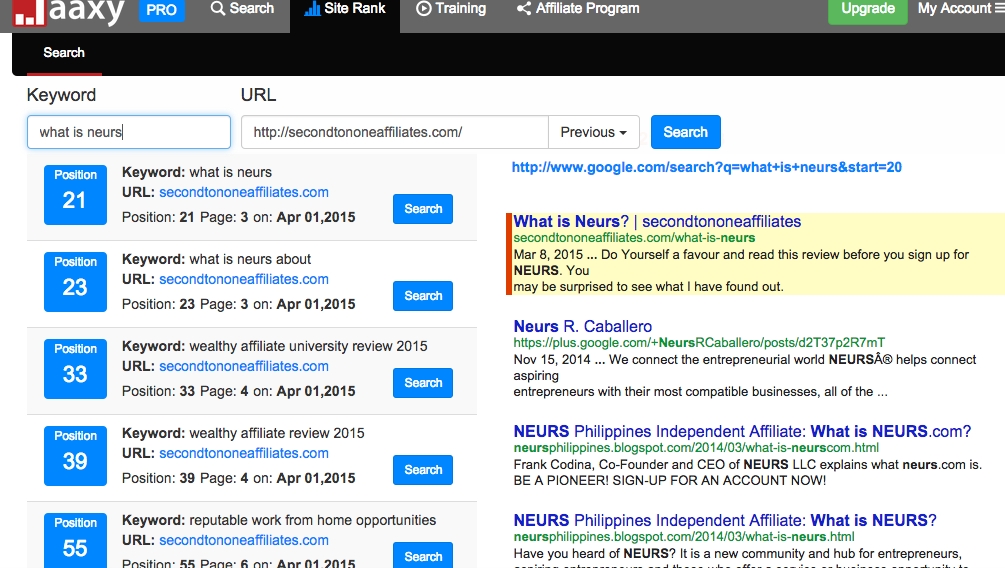
Task: Click the Position 39 badge
Action: [75, 456]
